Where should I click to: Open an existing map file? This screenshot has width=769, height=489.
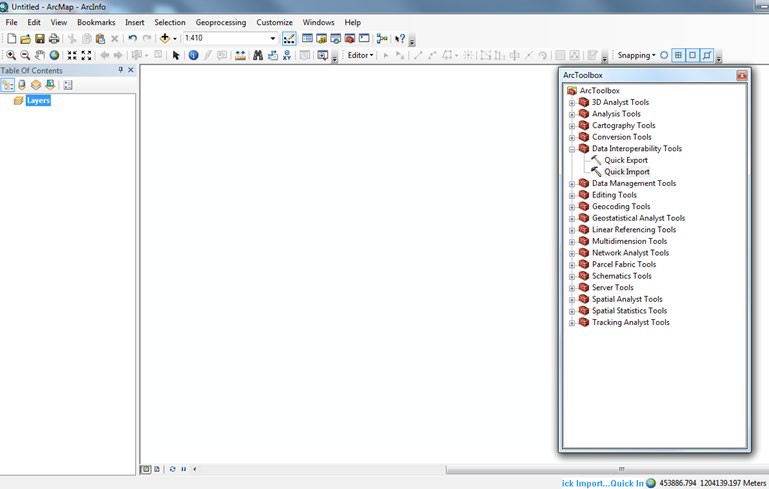[26, 38]
